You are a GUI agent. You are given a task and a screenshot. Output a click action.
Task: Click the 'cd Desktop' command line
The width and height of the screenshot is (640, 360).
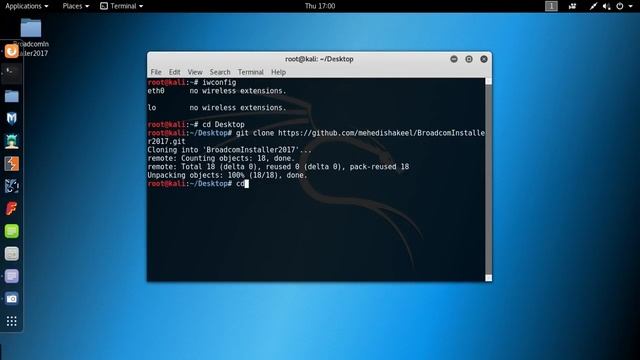(196, 124)
